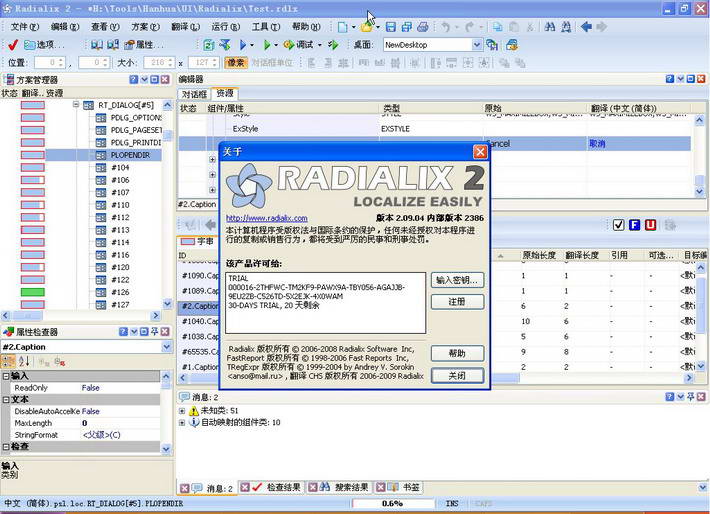Click help icon in 方案管理器 panel header
The height and width of the screenshot is (514, 710).
point(134,80)
